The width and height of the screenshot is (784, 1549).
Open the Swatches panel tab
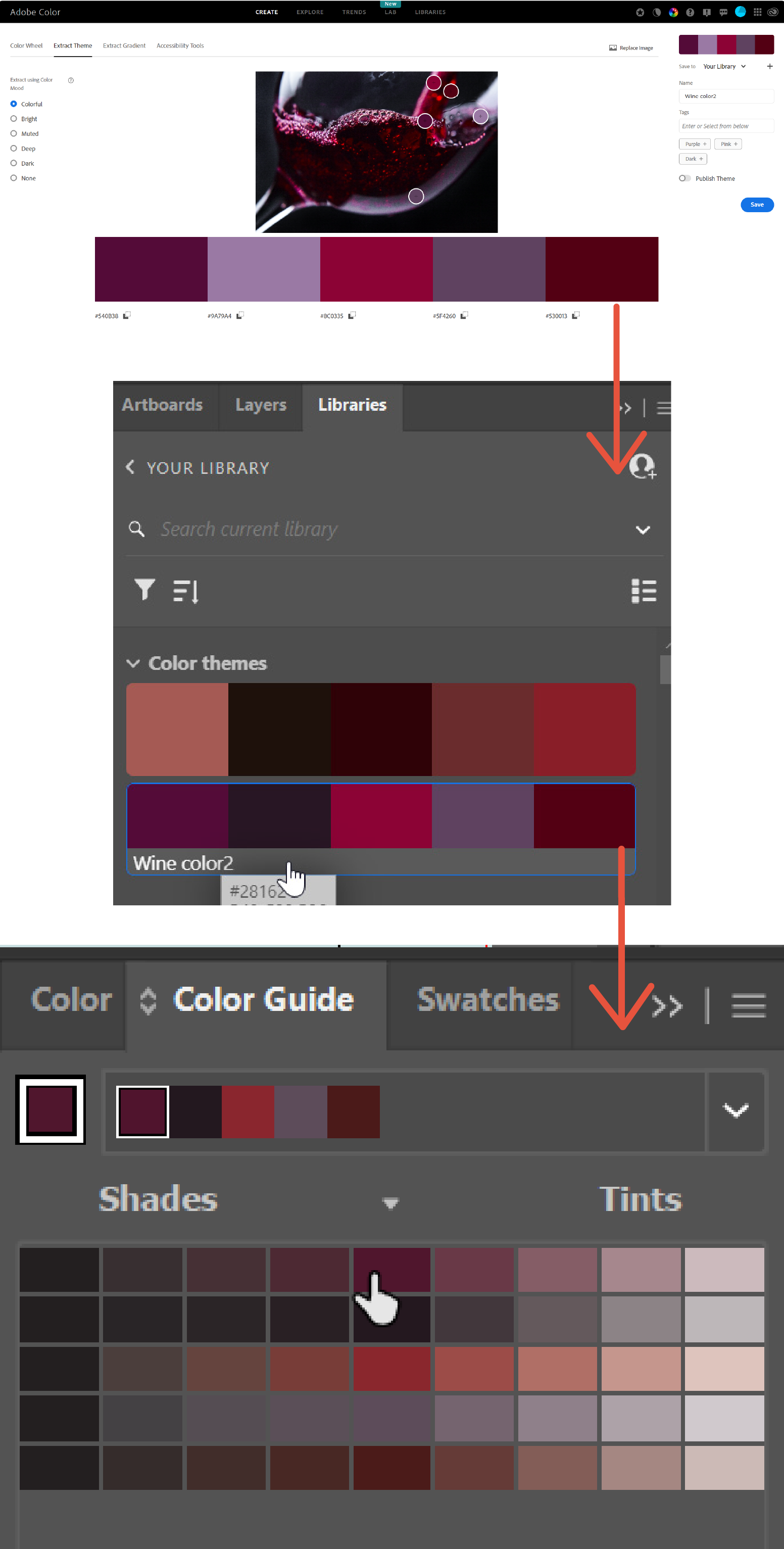pyautogui.click(x=487, y=1000)
